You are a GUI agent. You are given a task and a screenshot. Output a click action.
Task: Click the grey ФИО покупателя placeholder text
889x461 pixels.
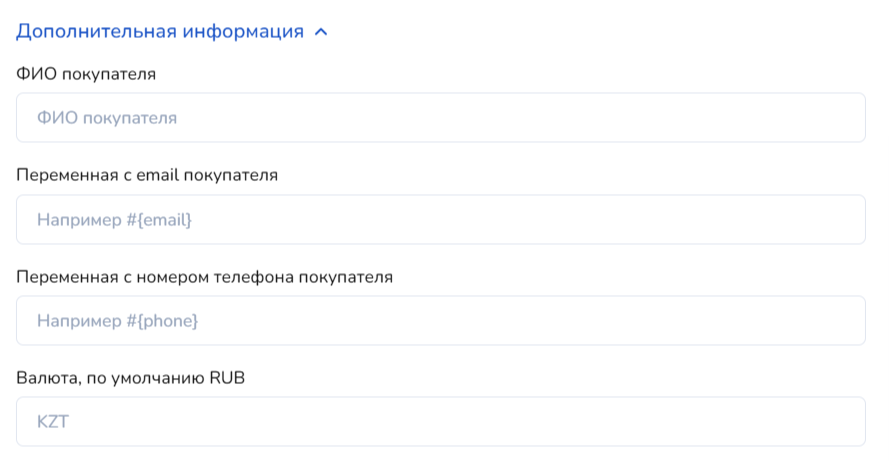point(107,118)
